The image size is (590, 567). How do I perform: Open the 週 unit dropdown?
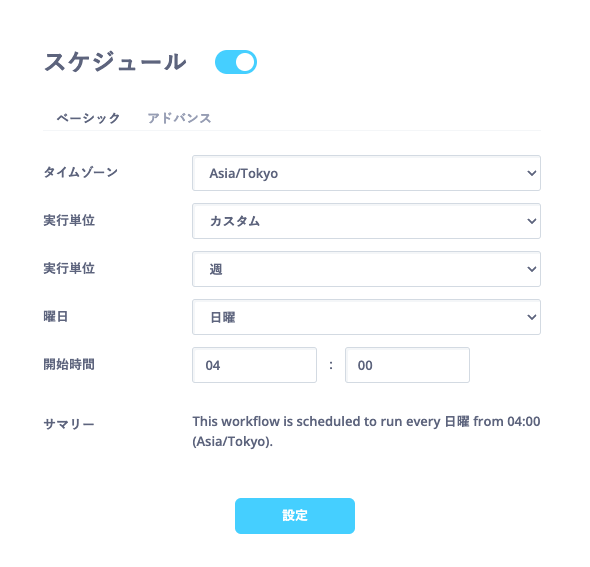click(366, 269)
